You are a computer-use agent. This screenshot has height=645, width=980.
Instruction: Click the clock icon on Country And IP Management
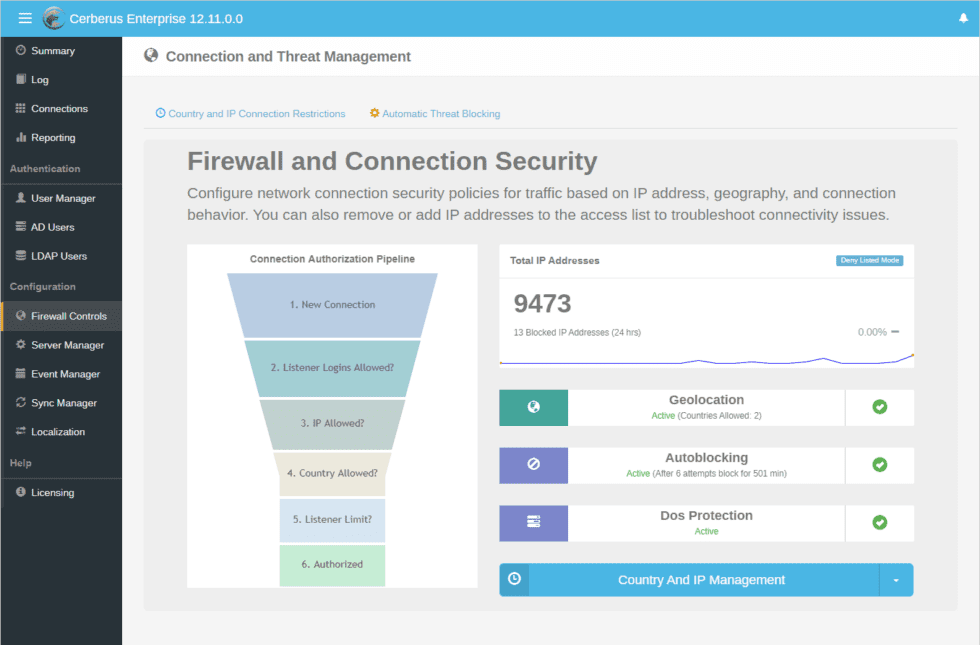(x=514, y=580)
